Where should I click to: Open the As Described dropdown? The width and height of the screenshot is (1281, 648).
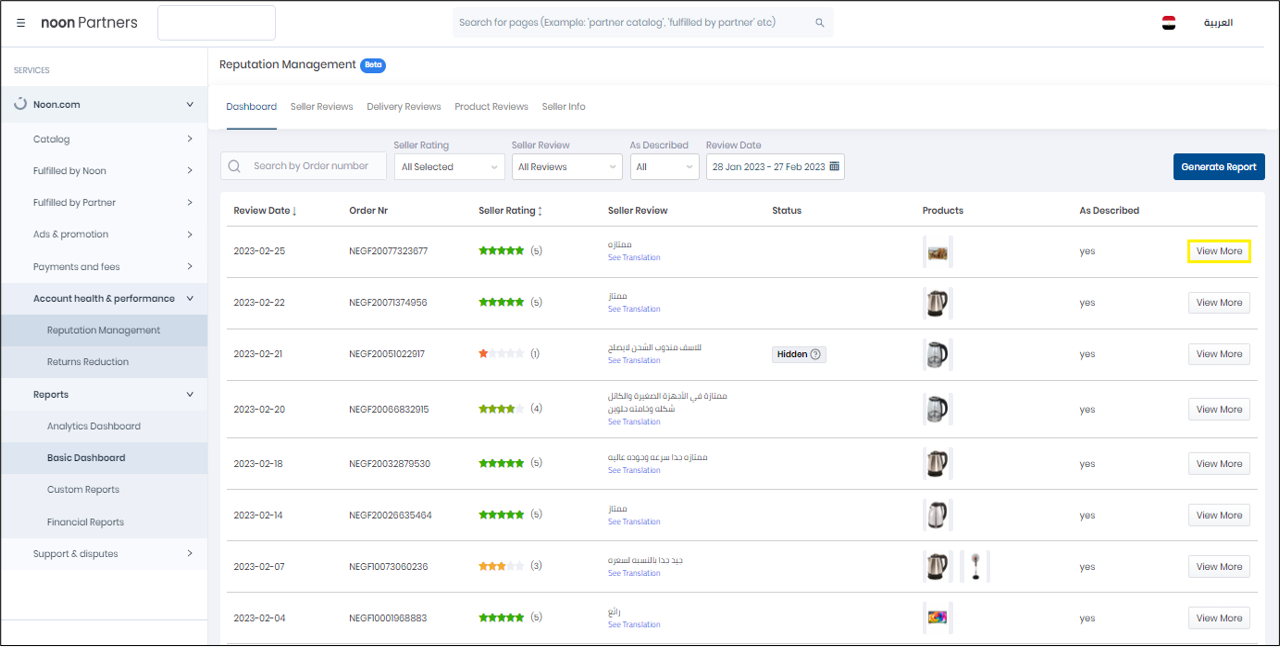663,167
